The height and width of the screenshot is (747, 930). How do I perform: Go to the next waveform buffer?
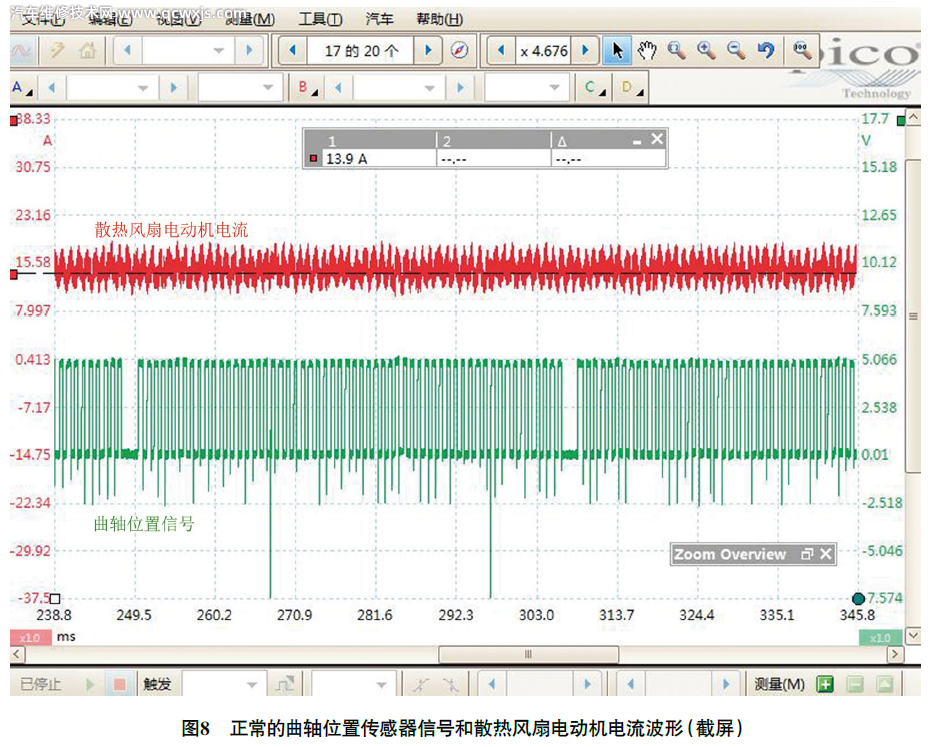pos(428,50)
